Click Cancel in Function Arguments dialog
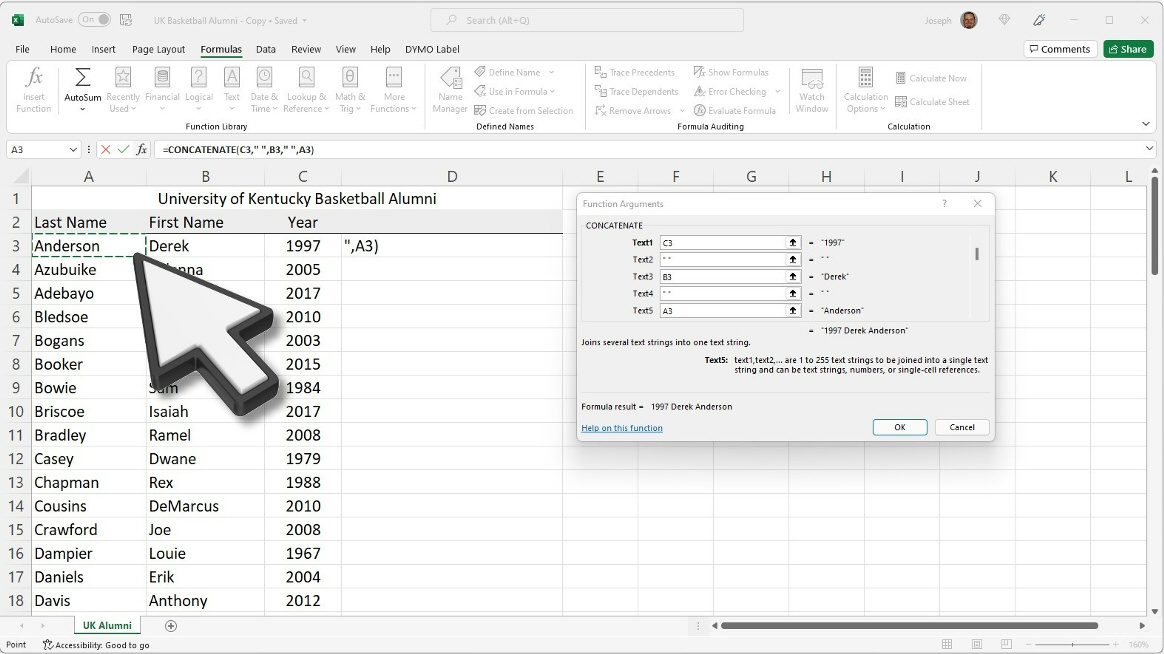Screen dimensions: 1164x654 961,427
